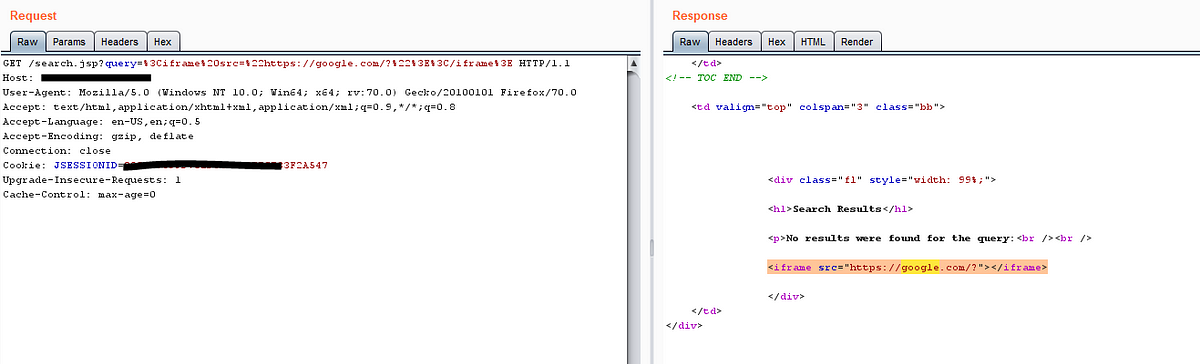
Task: Open the Request Headers tab
Action: coord(119,42)
